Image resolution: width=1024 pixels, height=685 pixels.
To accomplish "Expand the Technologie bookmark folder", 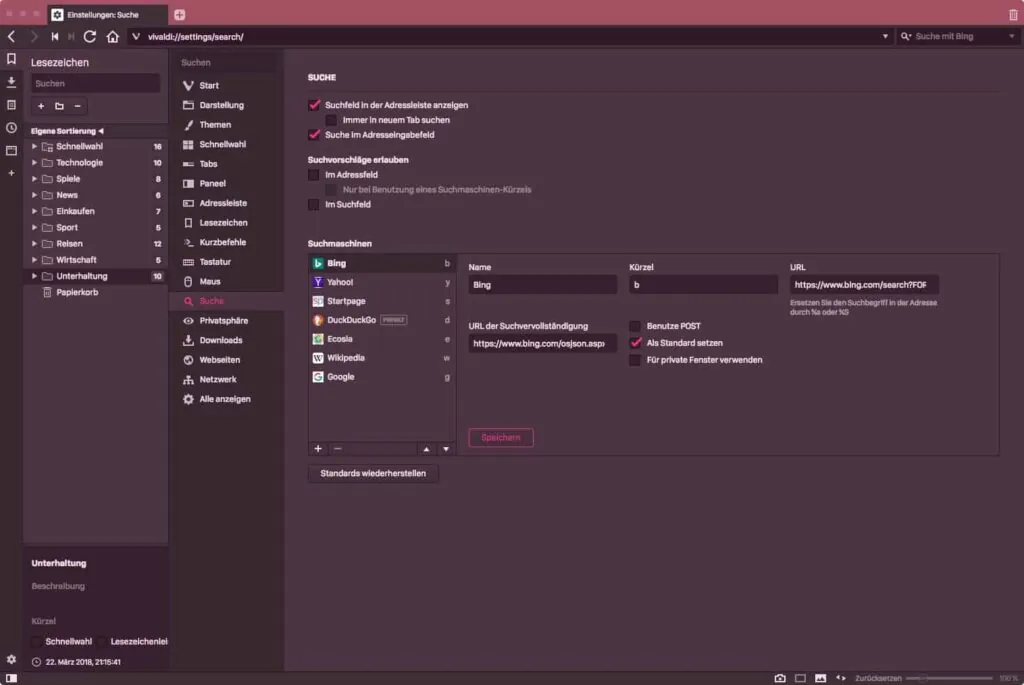I will 35,163.
